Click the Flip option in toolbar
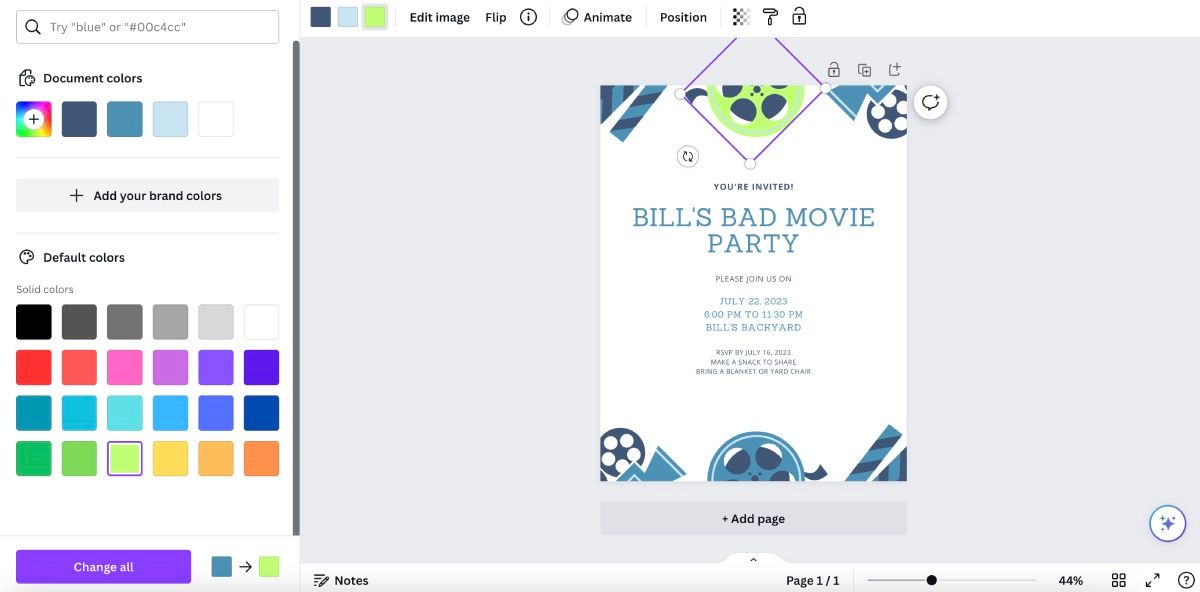This screenshot has width=1200, height=592. 496,17
